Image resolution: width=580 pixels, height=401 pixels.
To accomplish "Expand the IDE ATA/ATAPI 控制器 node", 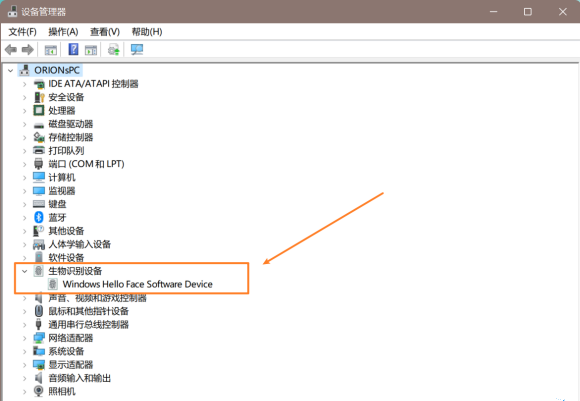I will (25, 84).
